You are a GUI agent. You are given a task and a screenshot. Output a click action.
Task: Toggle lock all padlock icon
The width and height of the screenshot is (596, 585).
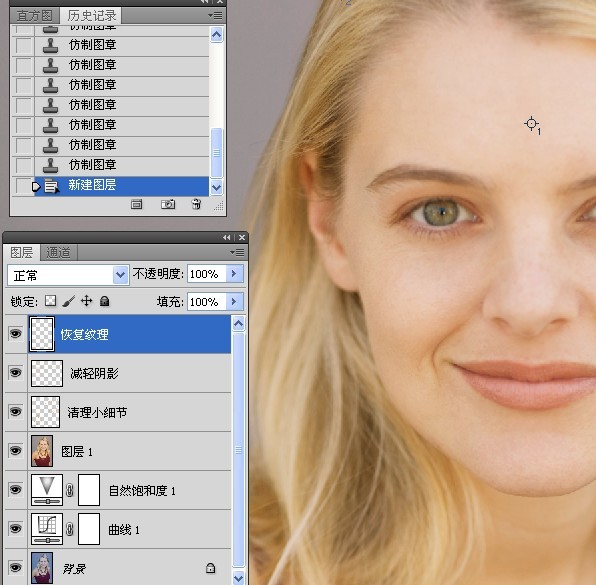(x=105, y=301)
